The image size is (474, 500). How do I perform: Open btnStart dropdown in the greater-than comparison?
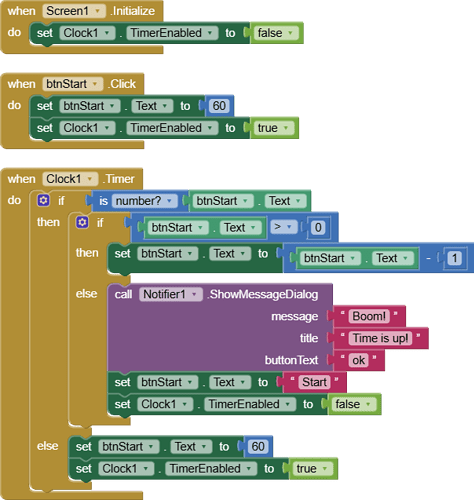point(178,228)
